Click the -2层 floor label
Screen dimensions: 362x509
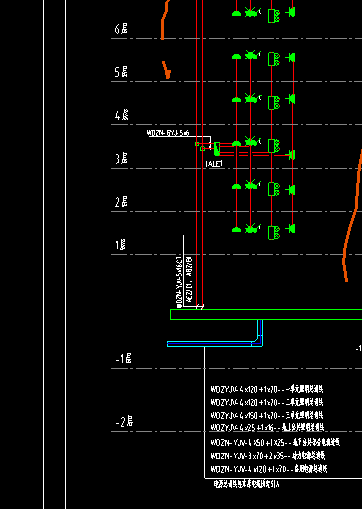(x=124, y=422)
